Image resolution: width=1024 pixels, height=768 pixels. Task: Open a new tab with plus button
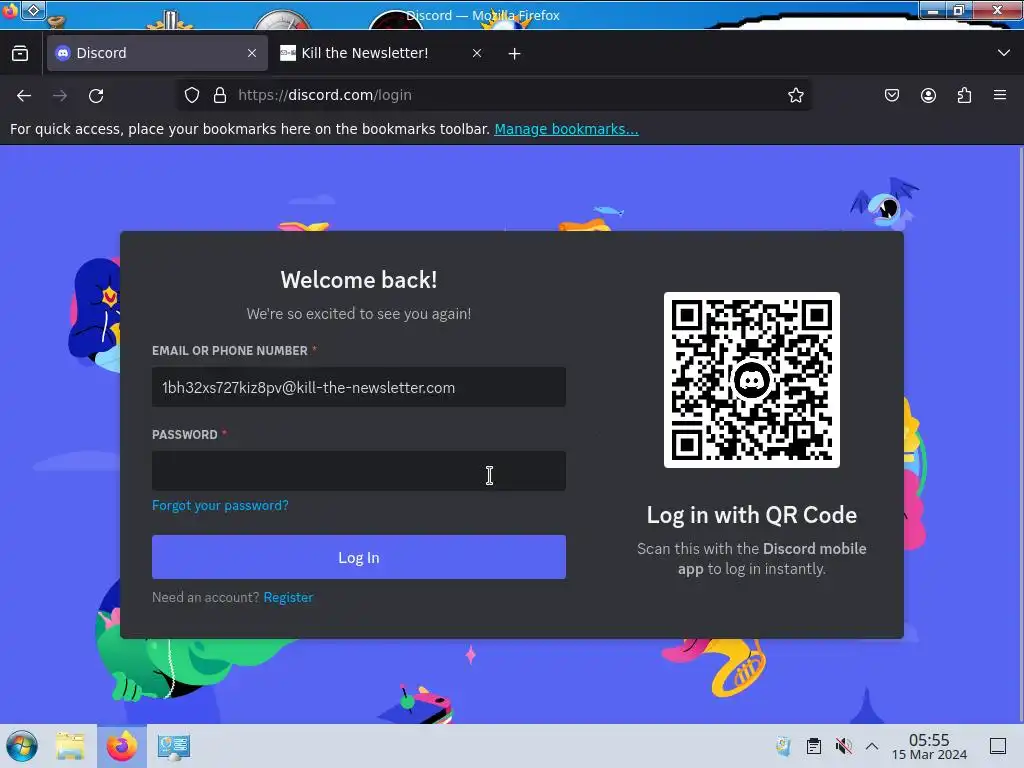pyautogui.click(x=515, y=54)
